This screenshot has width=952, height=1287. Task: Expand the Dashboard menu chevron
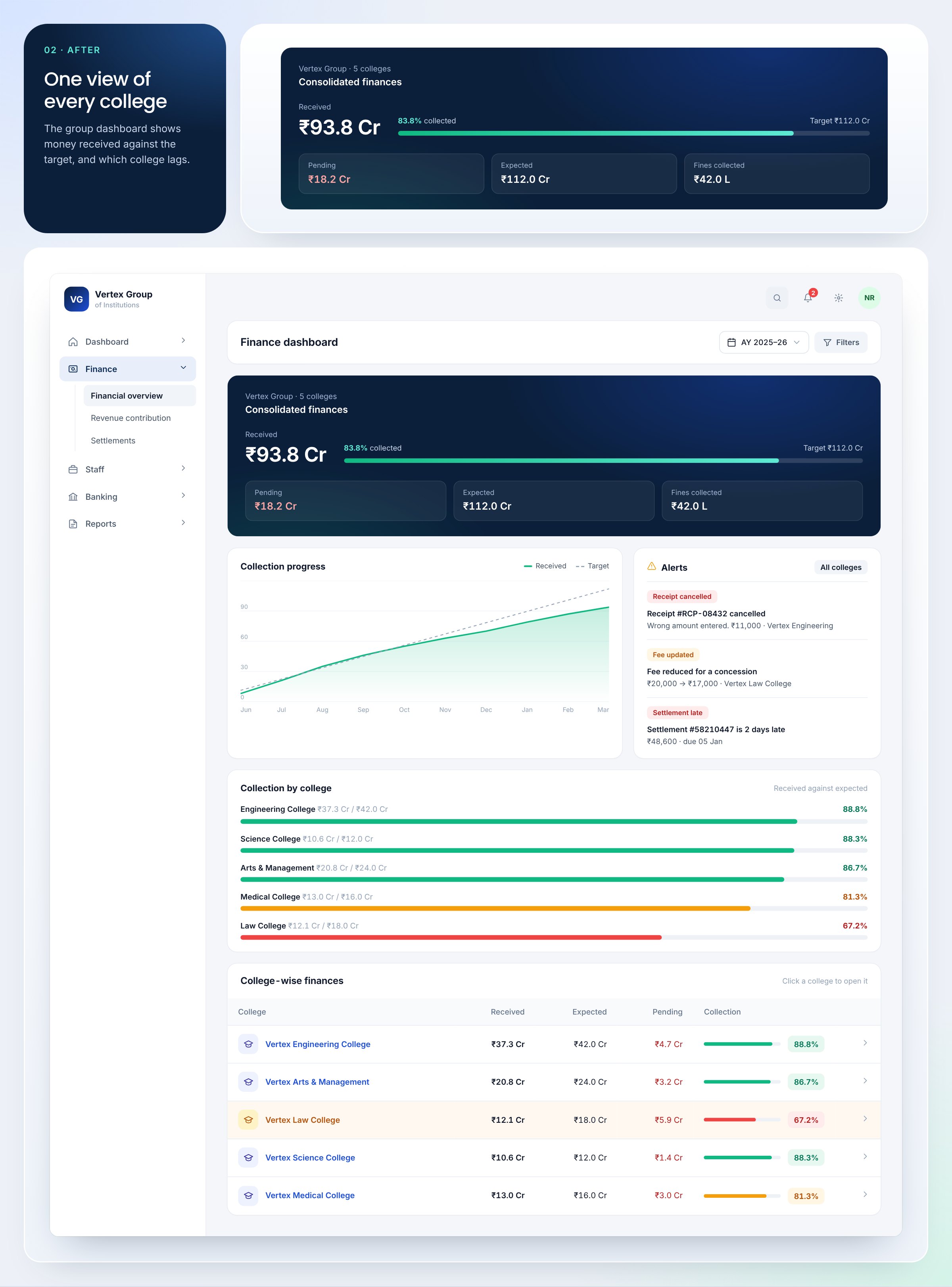click(183, 341)
